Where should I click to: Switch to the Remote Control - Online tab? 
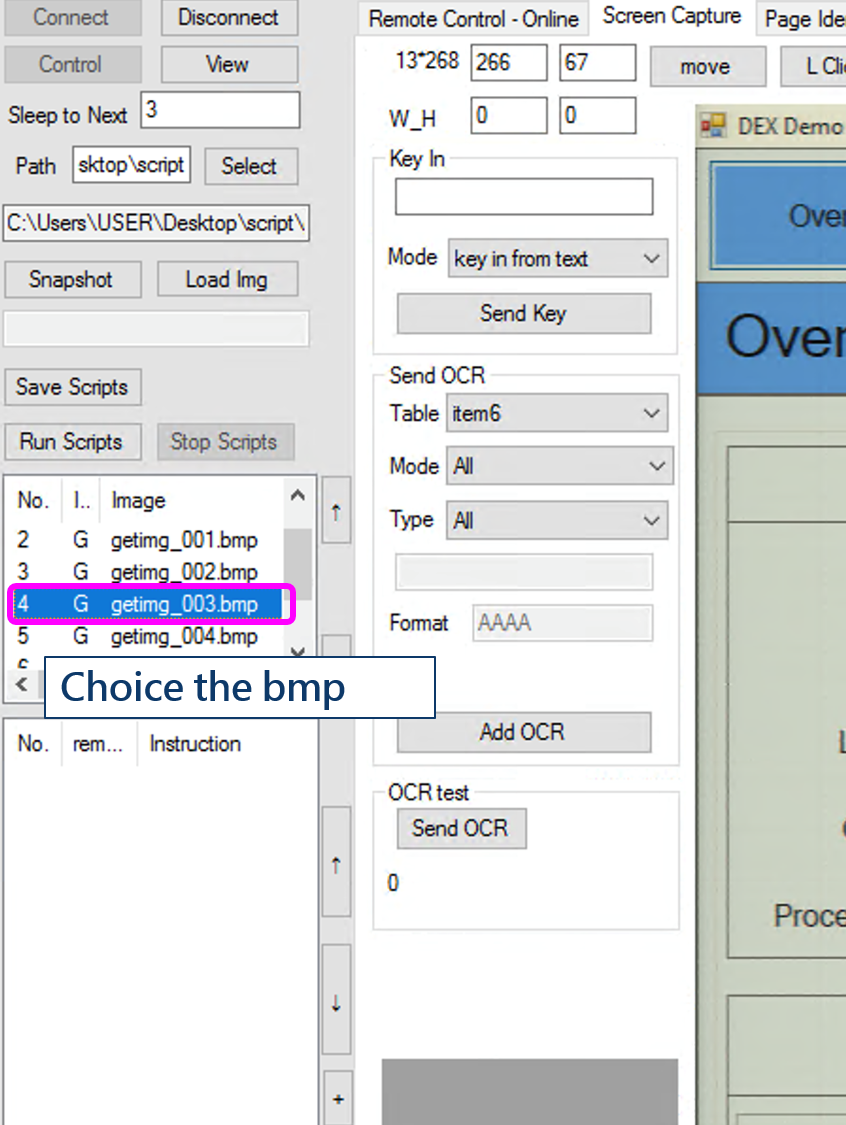point(473,19)
